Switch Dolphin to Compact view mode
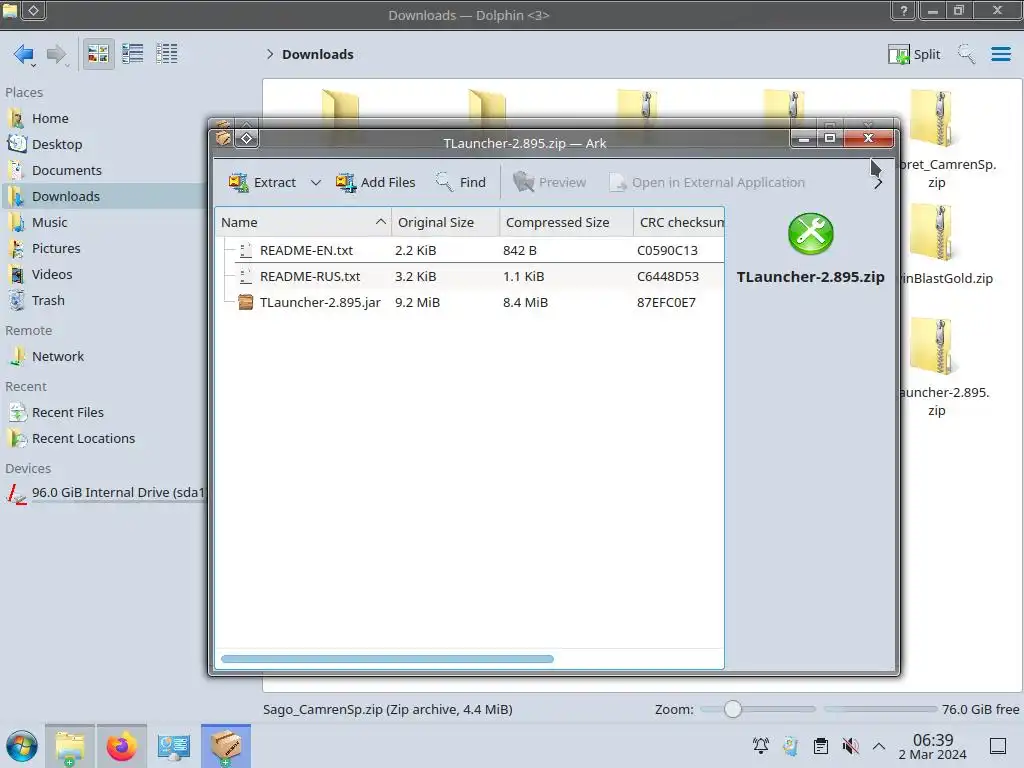Image resolution: width=1024 pixels, height=768 pixels. click(133, 54)
